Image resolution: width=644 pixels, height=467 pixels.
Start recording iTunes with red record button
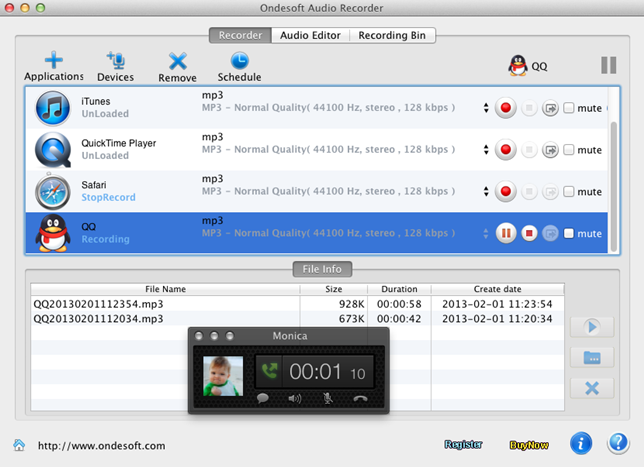click(x=506, y=108)
